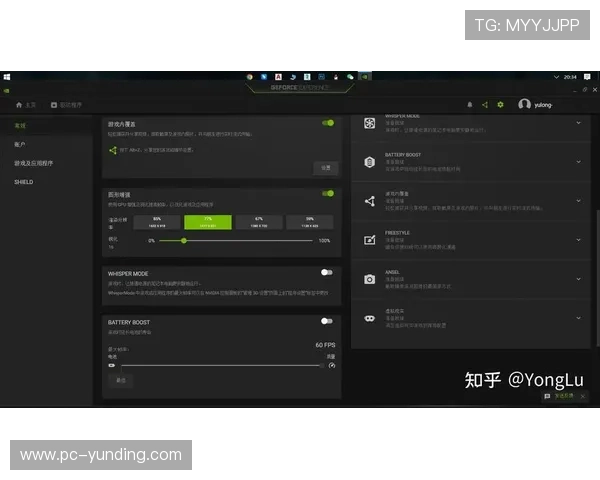600x480 pixels.
Task: Select SHIELD in the settings sidebar
Action: (x=24, y=182)
